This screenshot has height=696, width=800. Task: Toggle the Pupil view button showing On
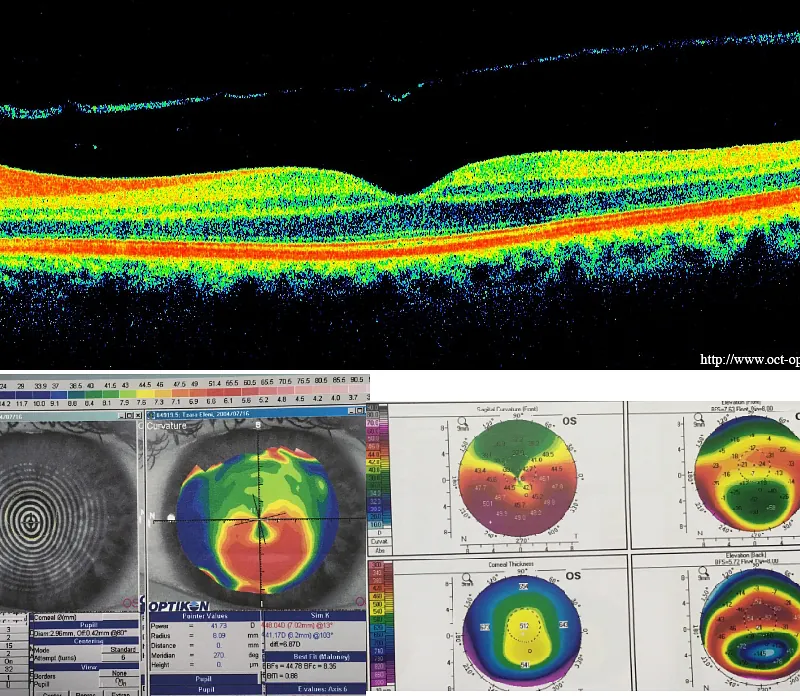point(121,682)
